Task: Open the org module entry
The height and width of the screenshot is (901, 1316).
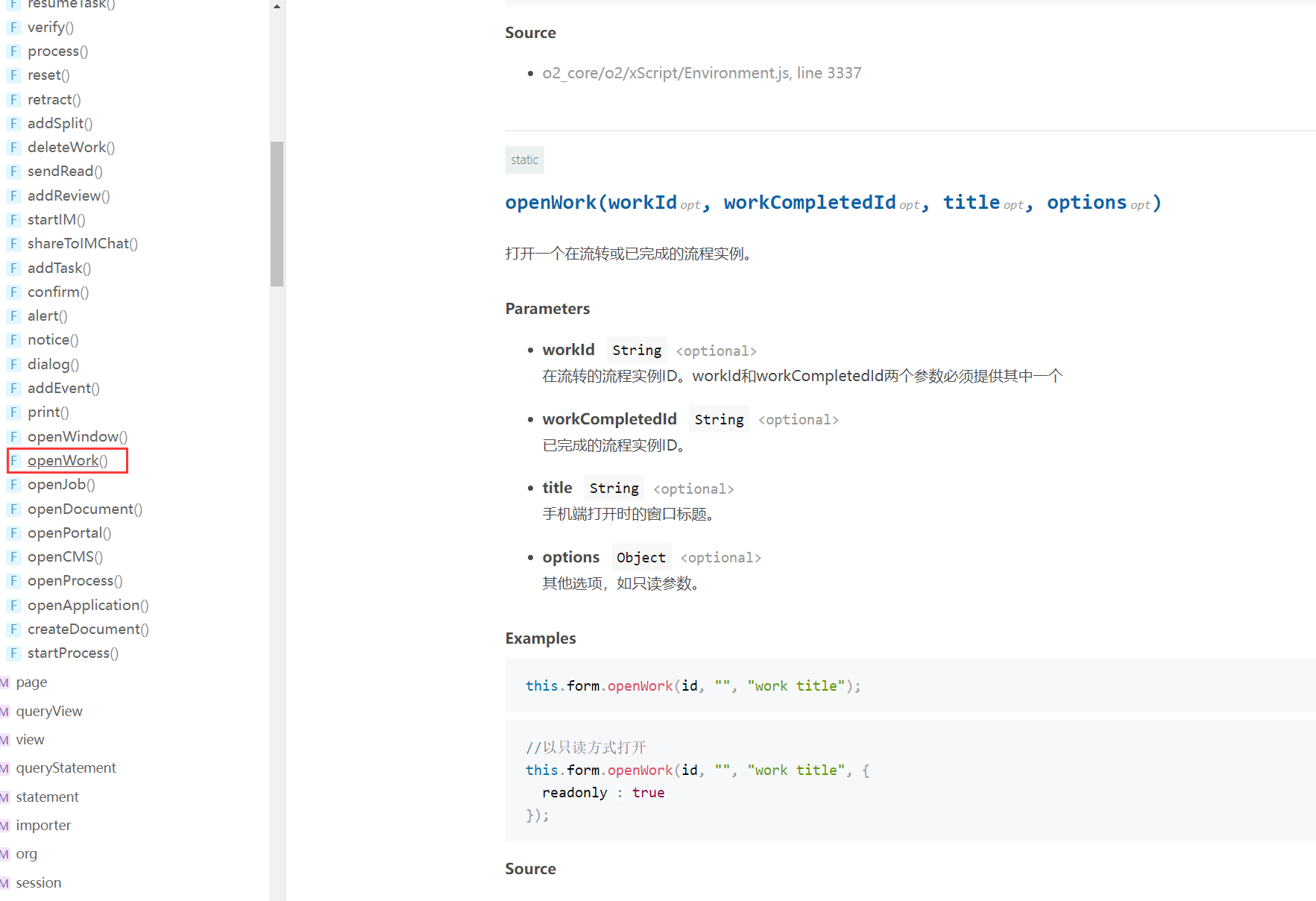Action: coord(26,854)
